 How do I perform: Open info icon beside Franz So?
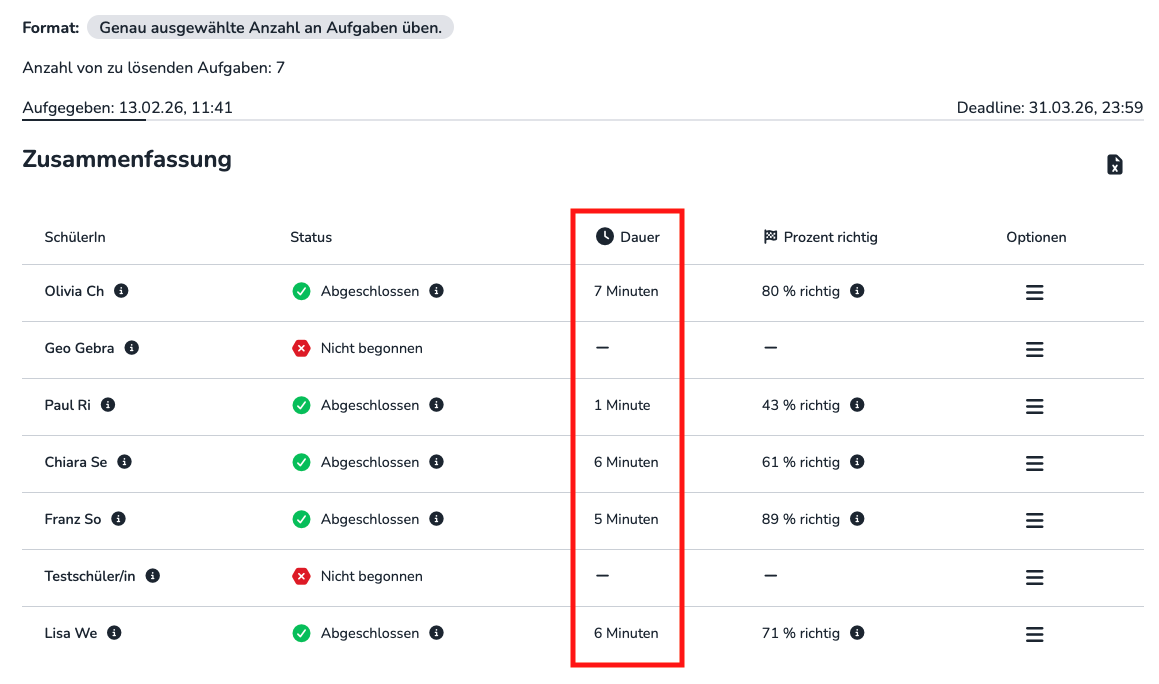coord(118,519)
